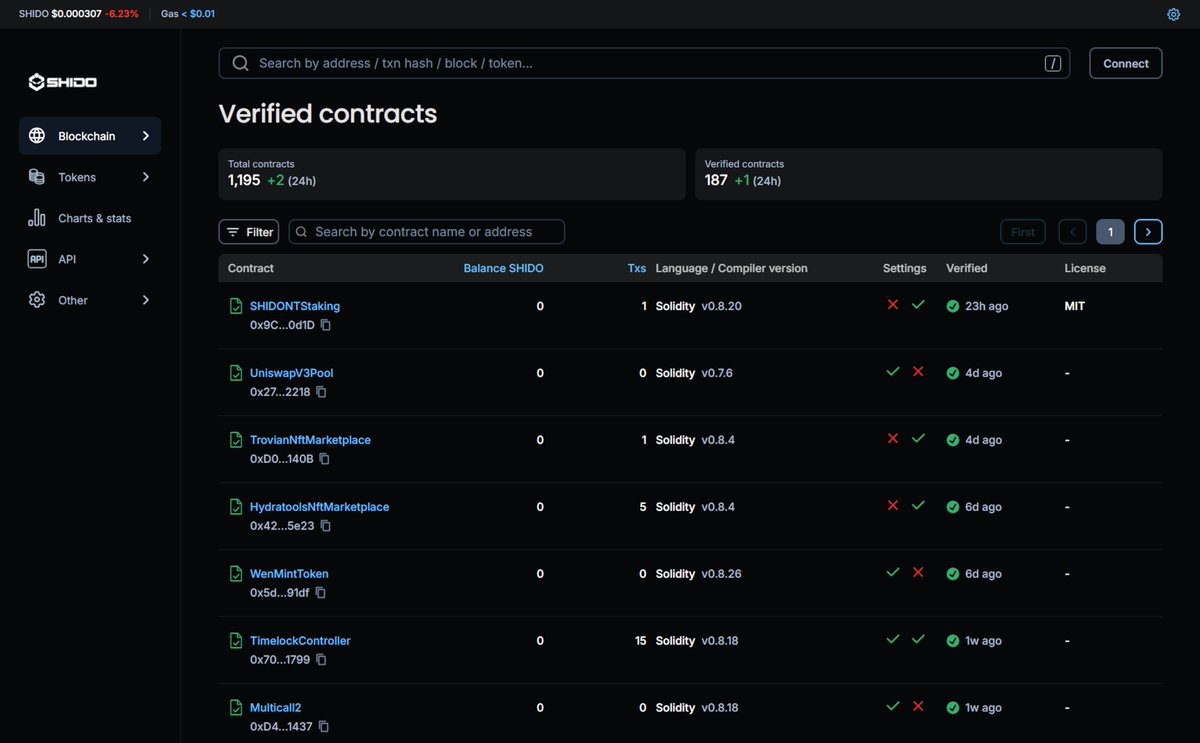Click the API icon in sidebar

[37, 259]
